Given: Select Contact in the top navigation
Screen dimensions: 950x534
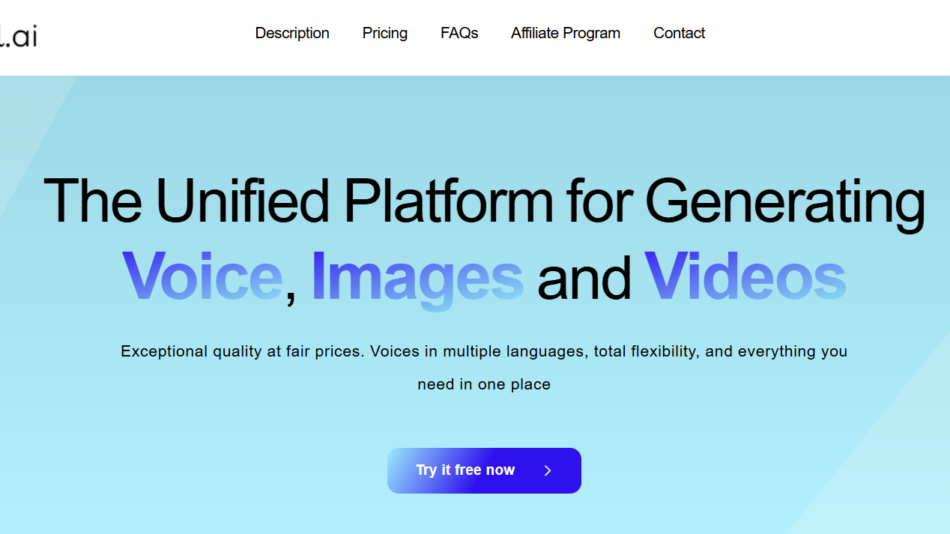Looking at the screenshot, I should coord(679,33).
